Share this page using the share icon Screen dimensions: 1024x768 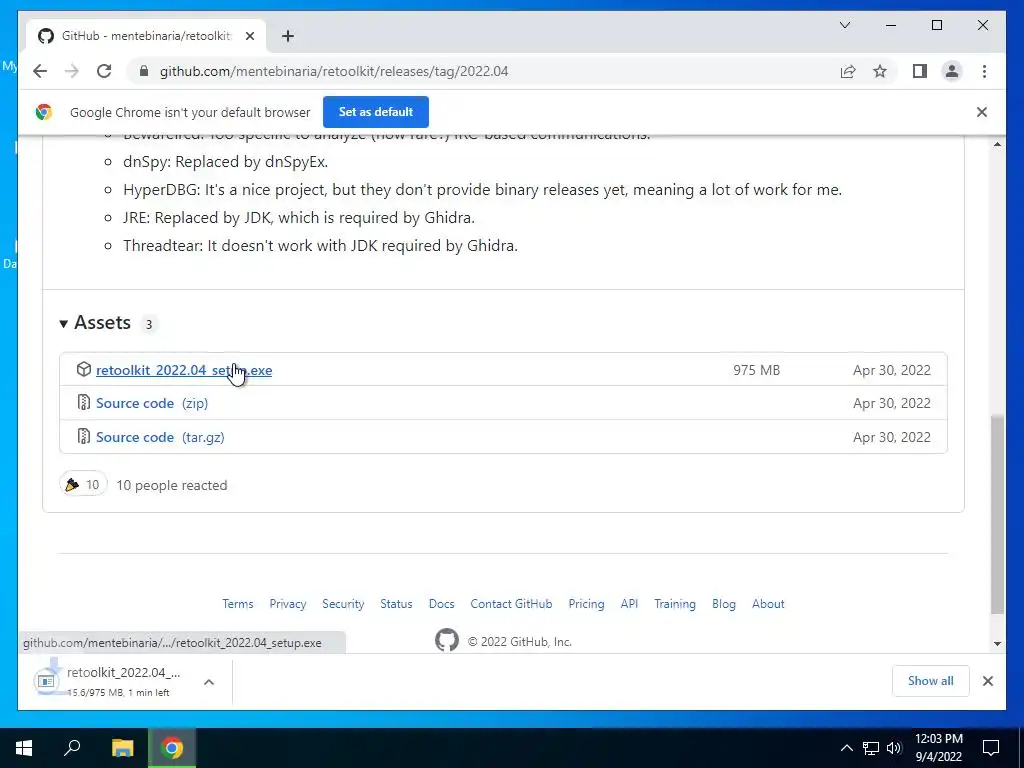(x=848, y=71)
